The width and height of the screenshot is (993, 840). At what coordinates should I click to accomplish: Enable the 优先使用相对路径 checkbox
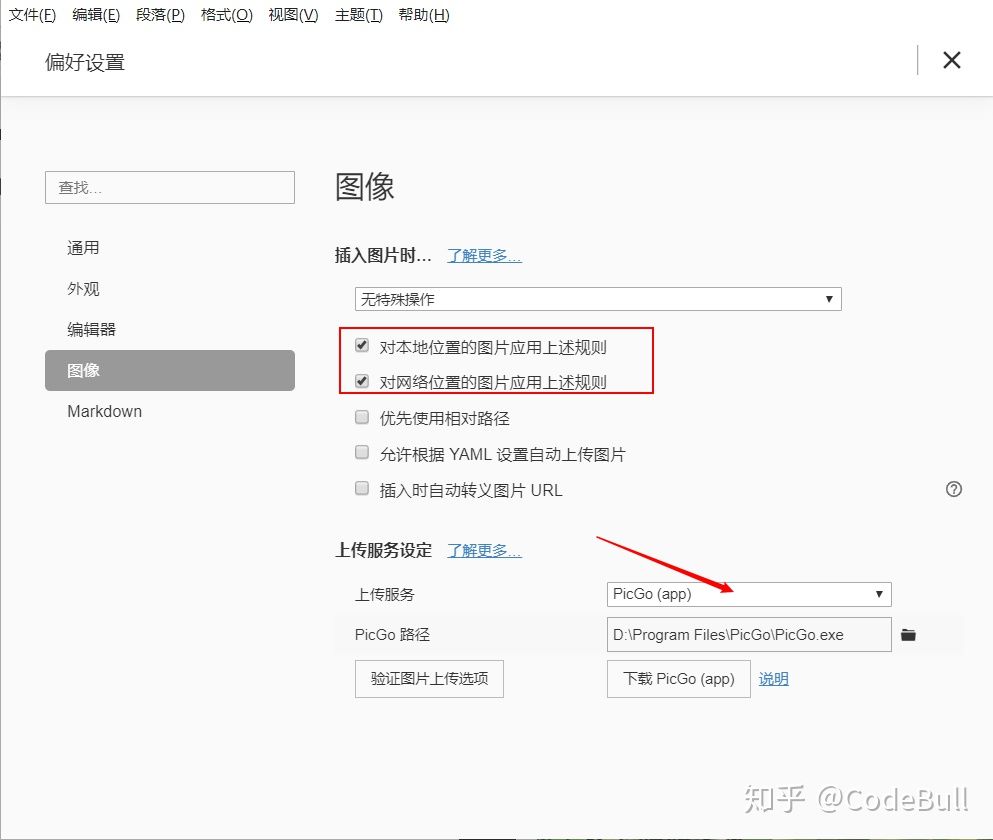[361, 417]
